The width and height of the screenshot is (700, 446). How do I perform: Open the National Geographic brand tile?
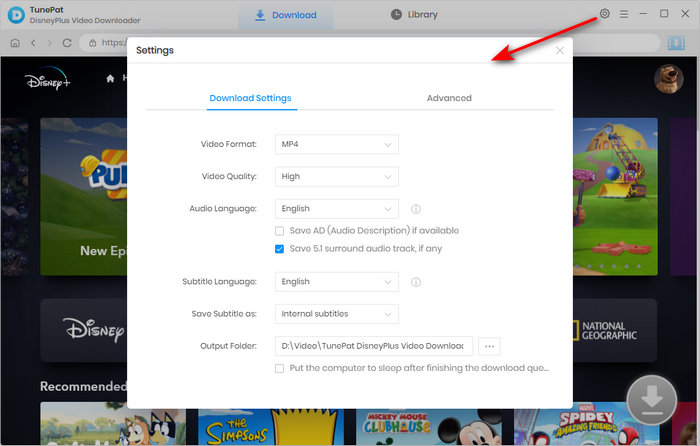coord(615,330)
